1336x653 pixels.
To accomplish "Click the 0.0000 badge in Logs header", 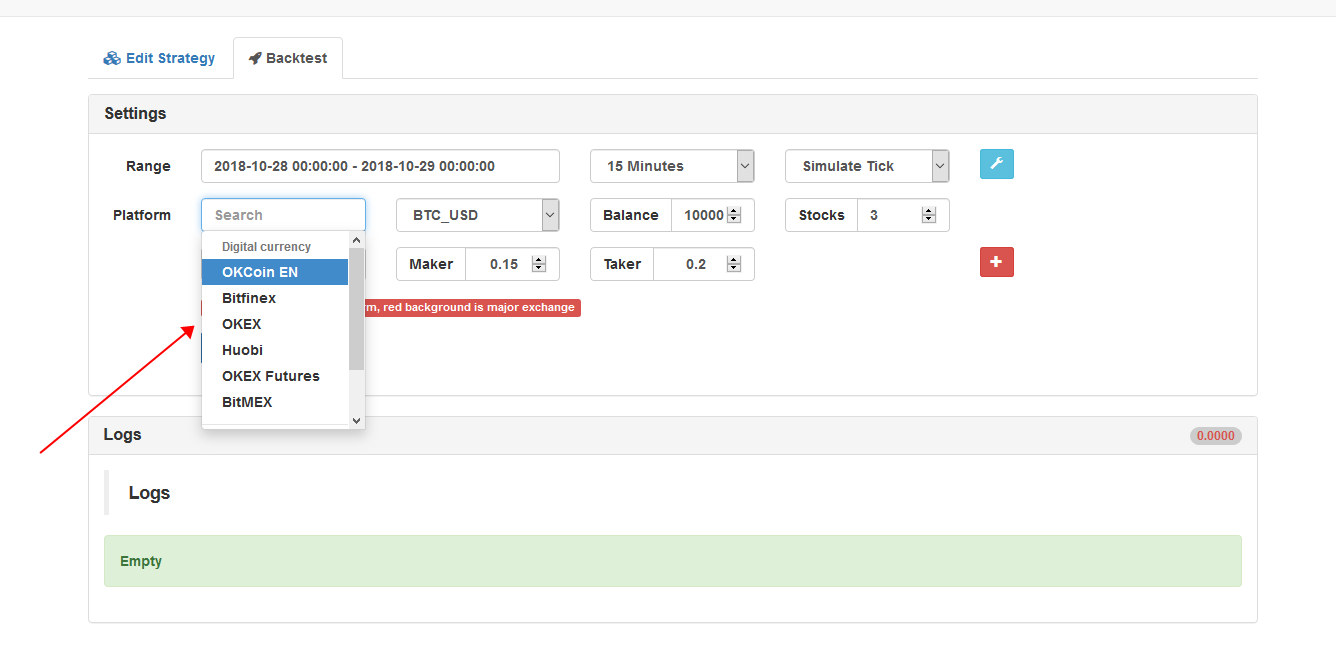I will tap(1215, 436).
